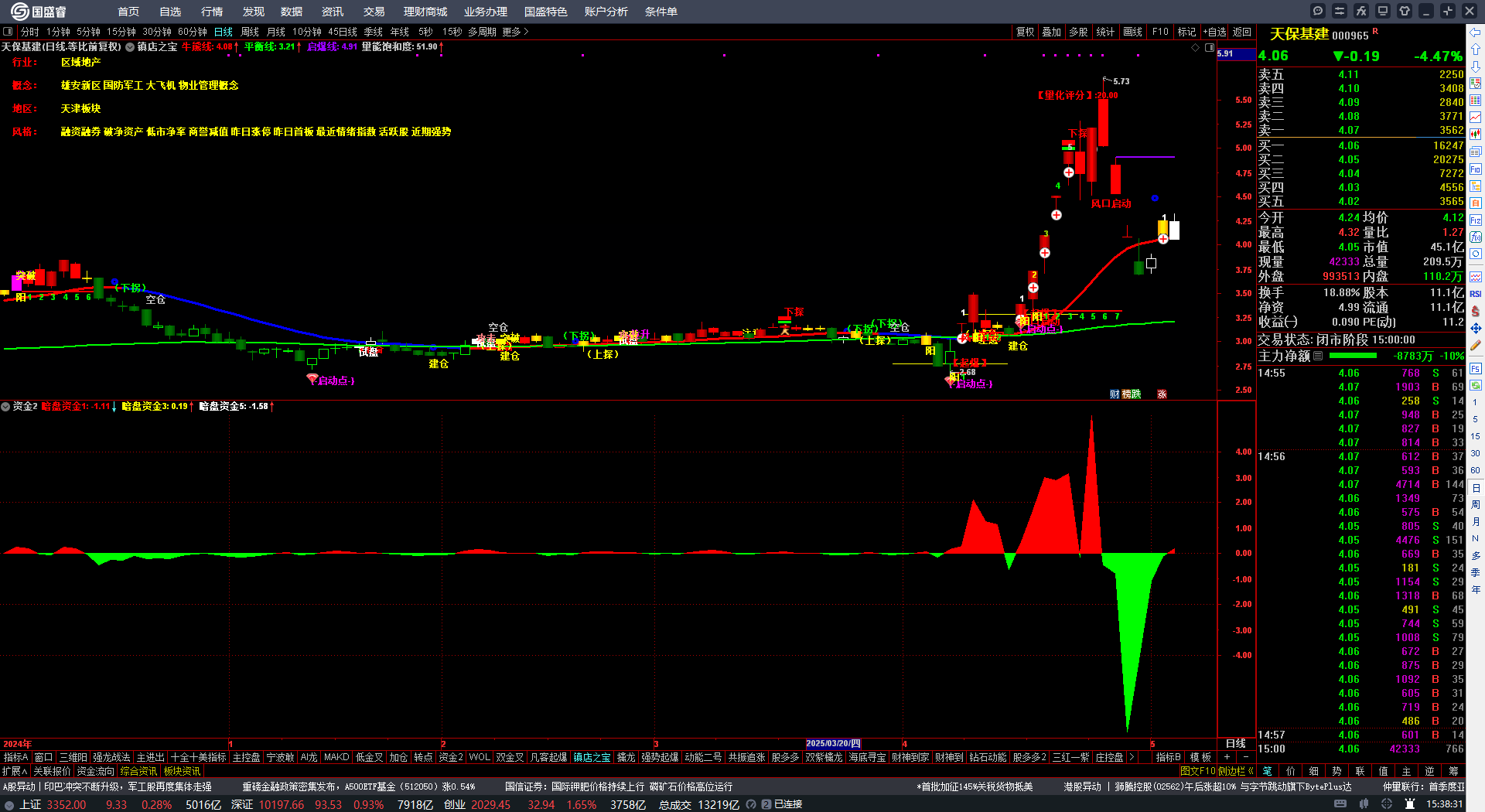Select the 笔 tab under trade list
Screen dimensions: 1485x812
(1267, 771)
